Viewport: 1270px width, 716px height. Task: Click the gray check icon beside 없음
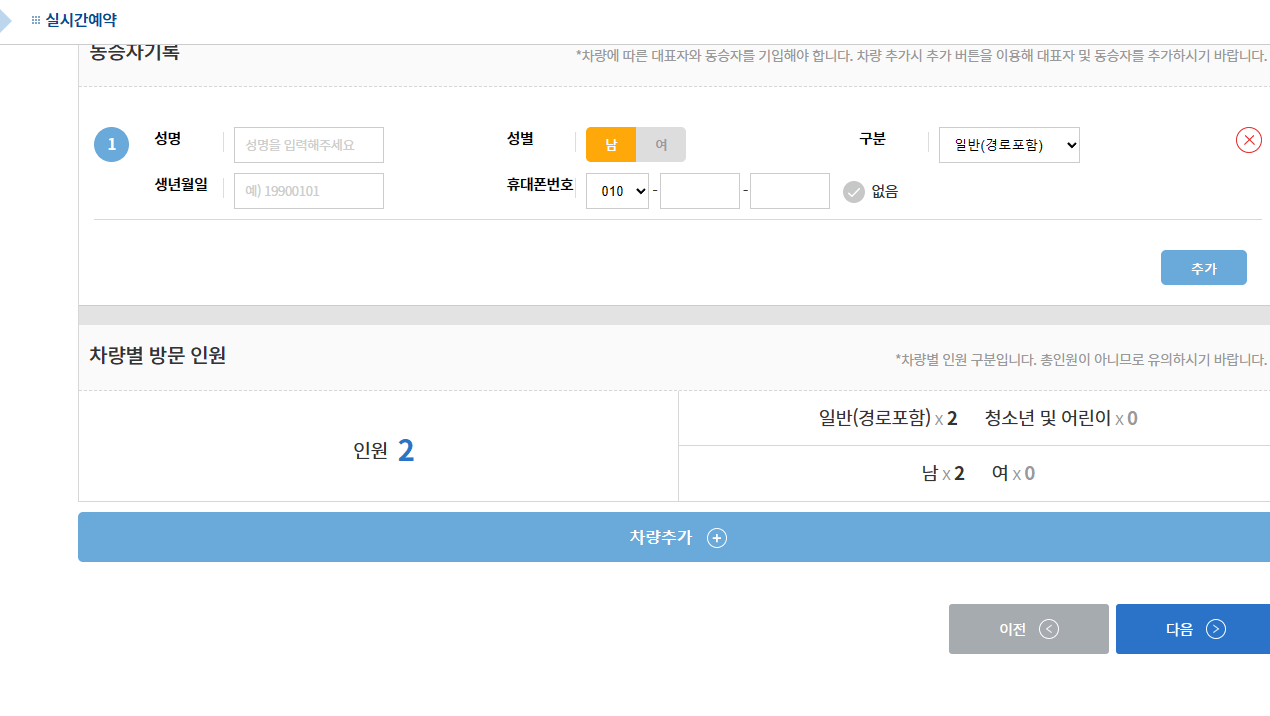pyautogui.click(x=853, y=192)
